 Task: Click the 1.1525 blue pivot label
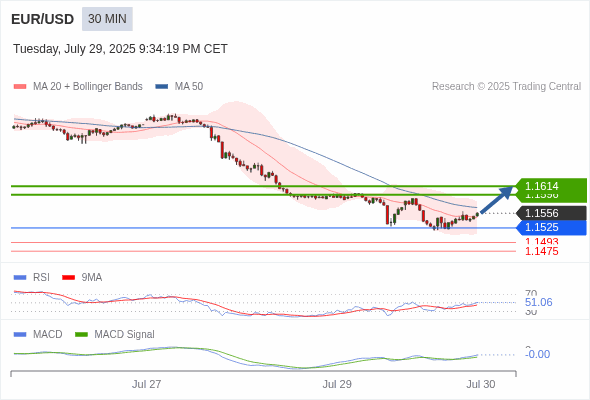(x=551, y=227)
